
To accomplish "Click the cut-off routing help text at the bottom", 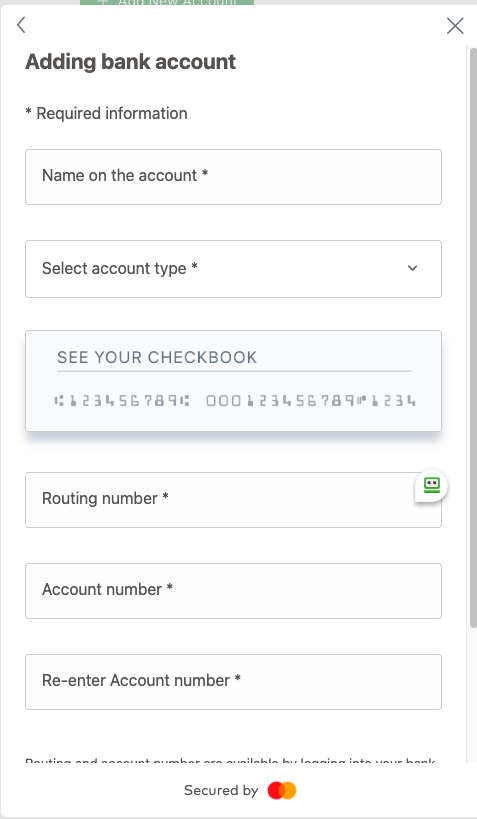I will tap(230, 760).
